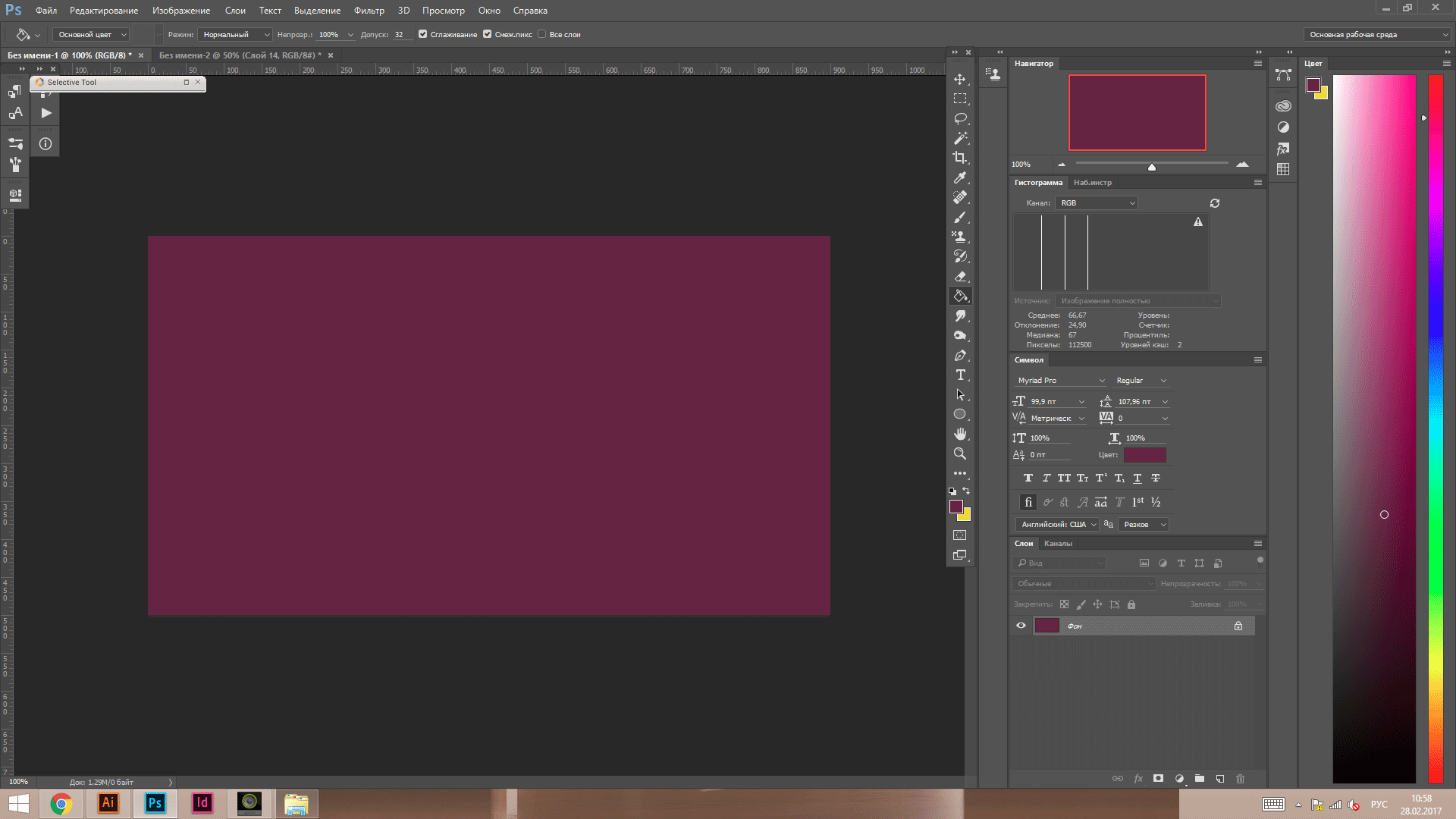The height and width of the screenshot is (819, 1456).
Task: Select the Hand tool
Action: tap(960, 434)
